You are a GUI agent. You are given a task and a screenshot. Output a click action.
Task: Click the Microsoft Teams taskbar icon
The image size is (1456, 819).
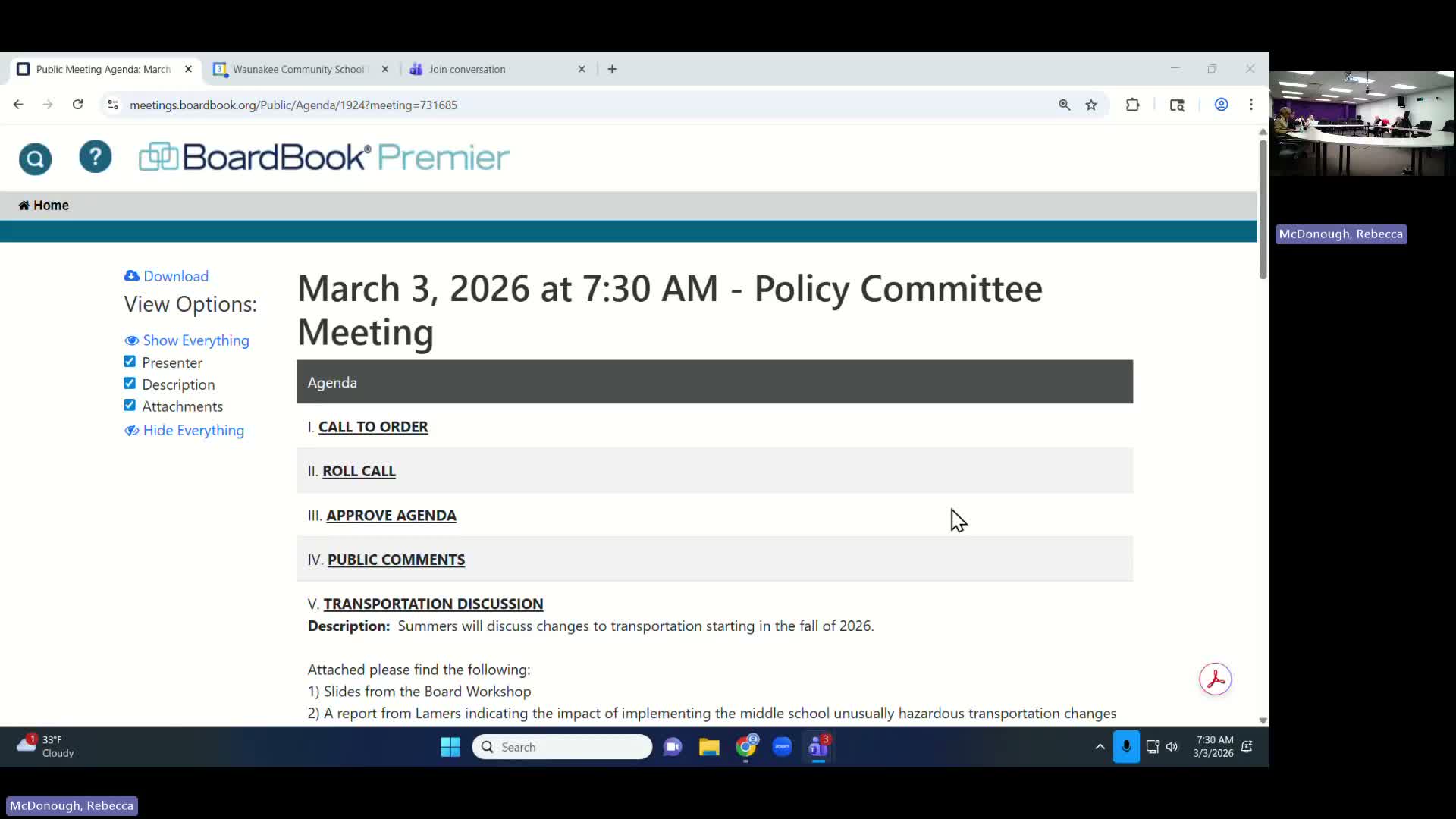point(818,747)
